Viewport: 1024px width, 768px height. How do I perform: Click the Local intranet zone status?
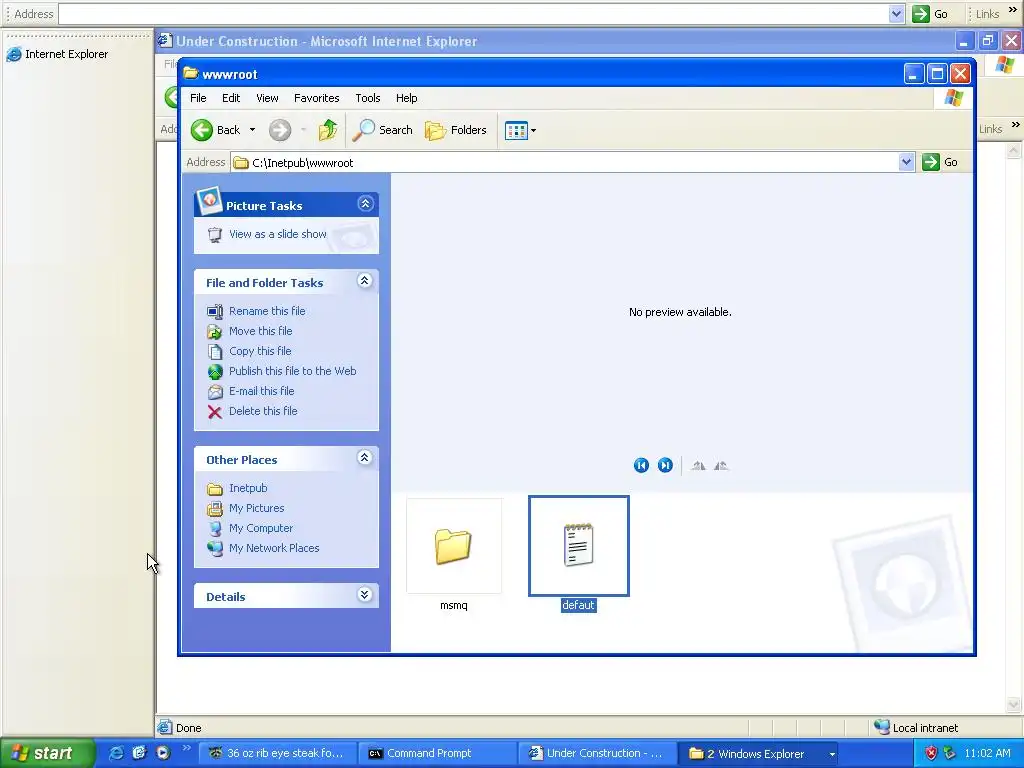point(917,728)
